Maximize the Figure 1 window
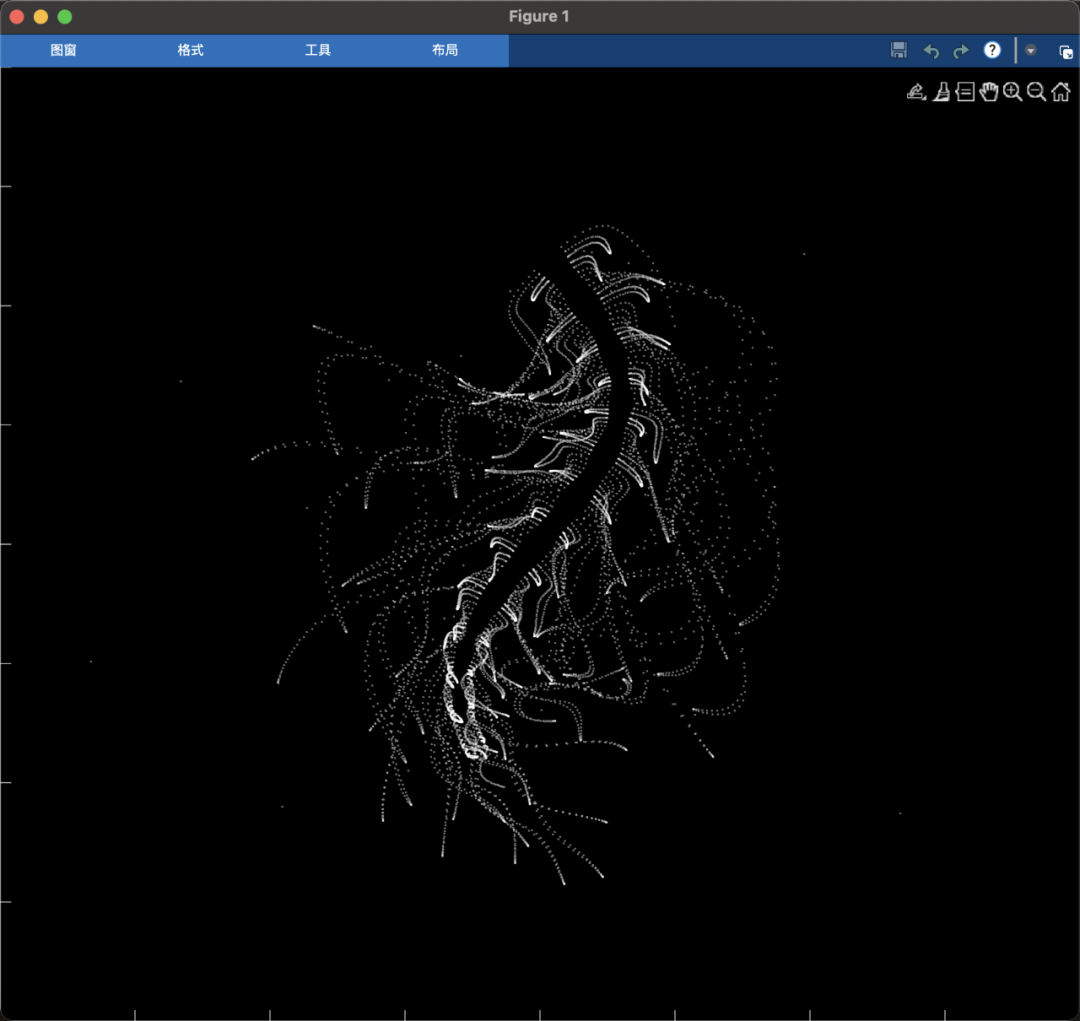This screenshot has width=1080, height=1021. point(65,17)
